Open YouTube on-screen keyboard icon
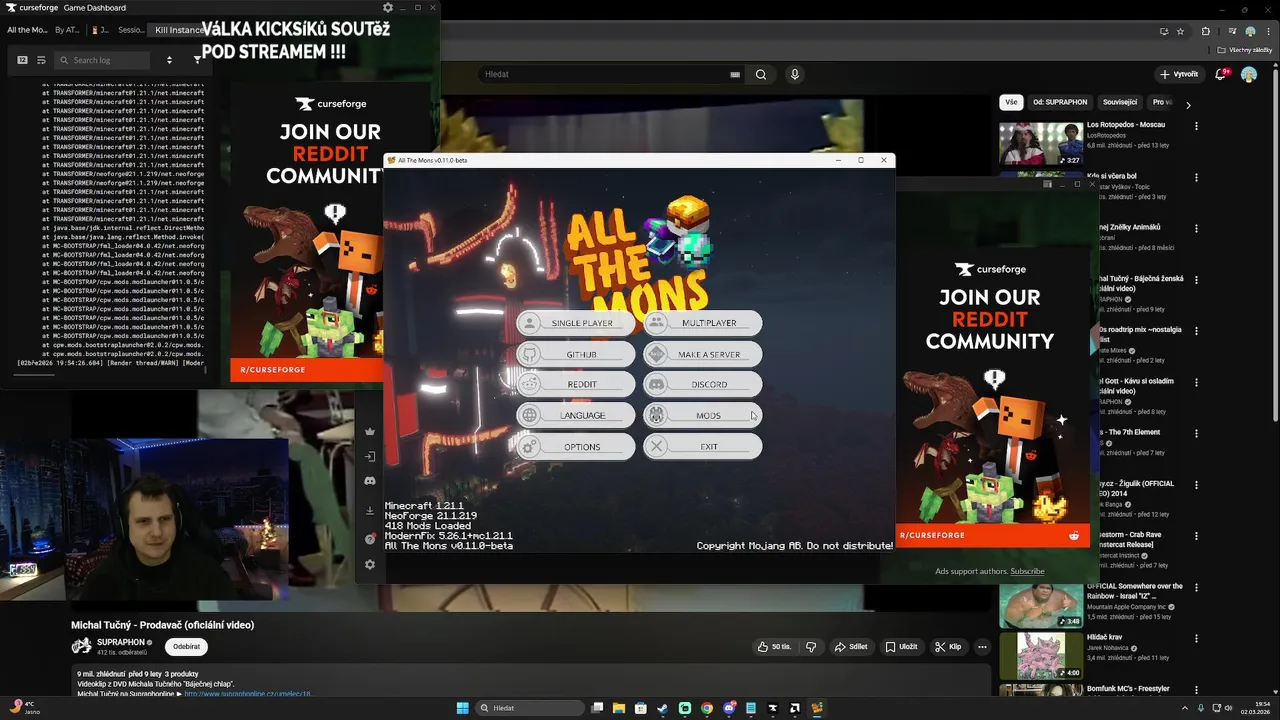 (x=735, y=74)
